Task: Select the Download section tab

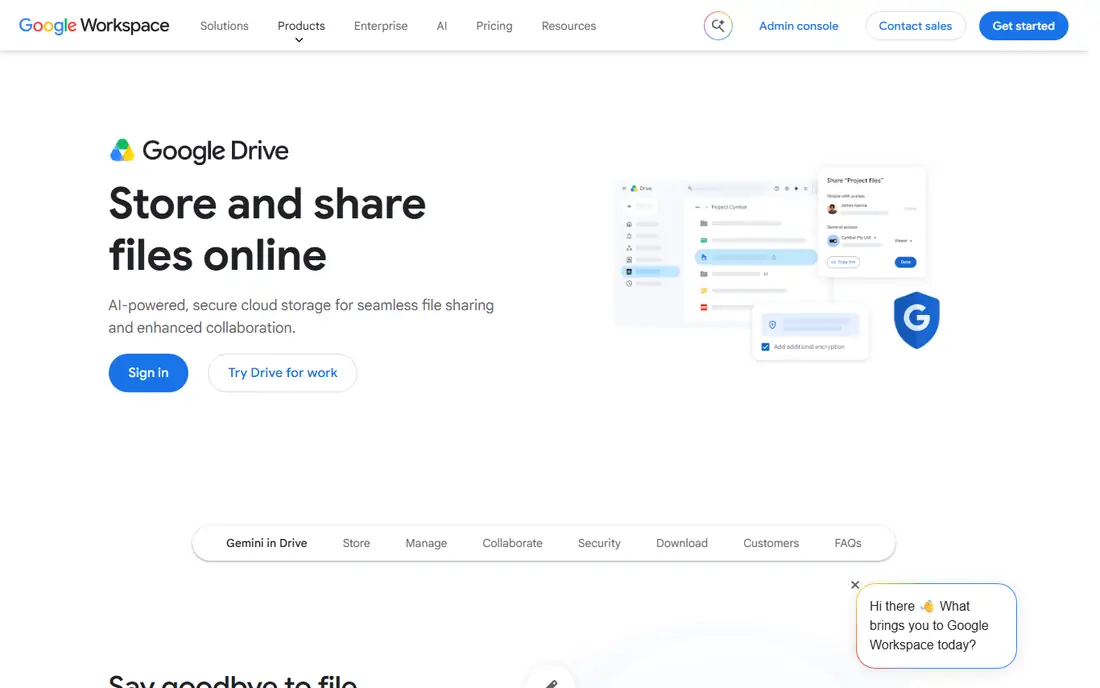Action: 682,543
